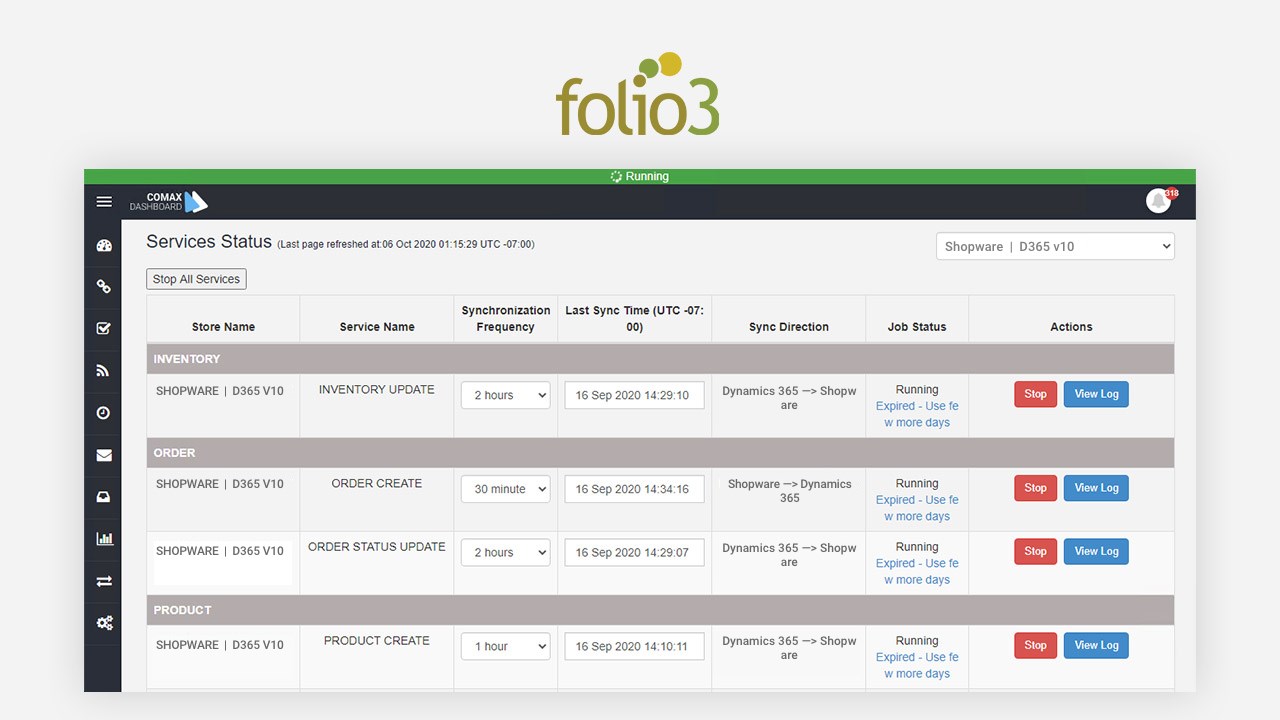Change Order Status Update frequency dropdown
Viewport: 1280px width, 720px height.
(505, 552)
